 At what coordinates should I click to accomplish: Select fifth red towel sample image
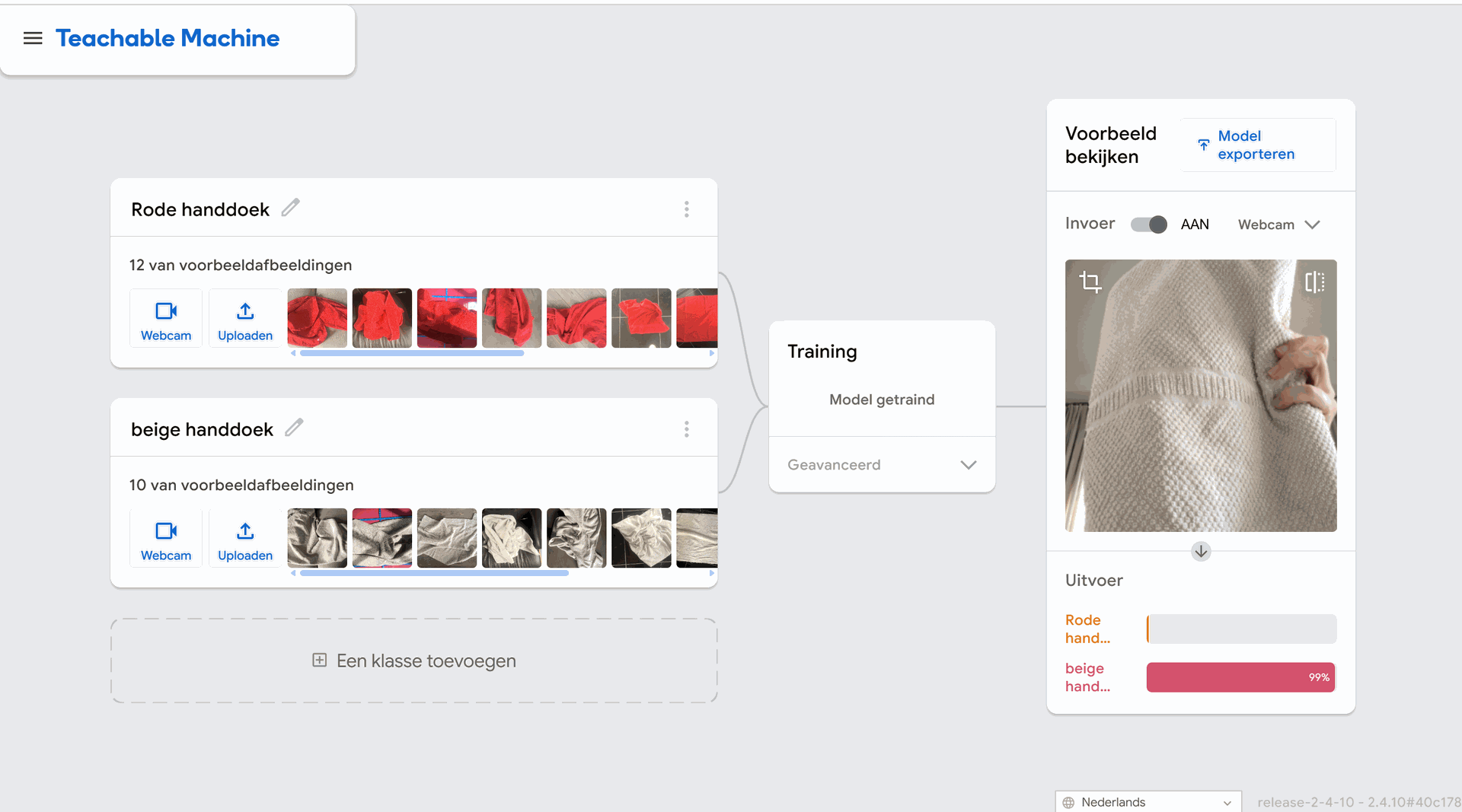[576, 318]
